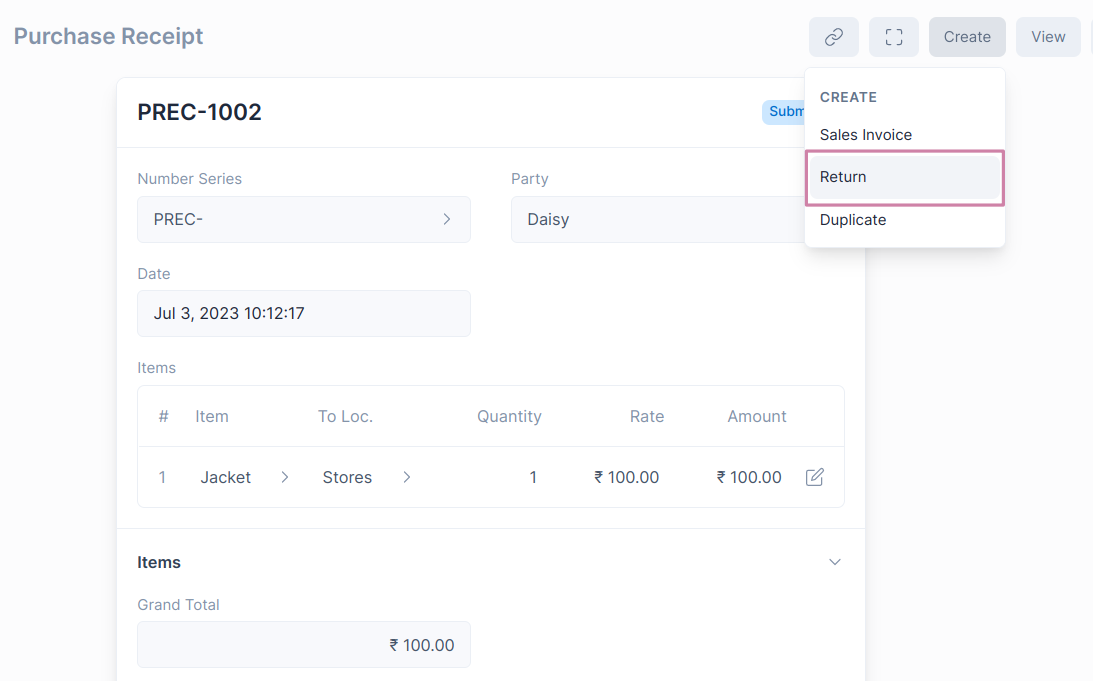Click the Purchase Receipt page title
1093x681 pixels.
(108, 36)
